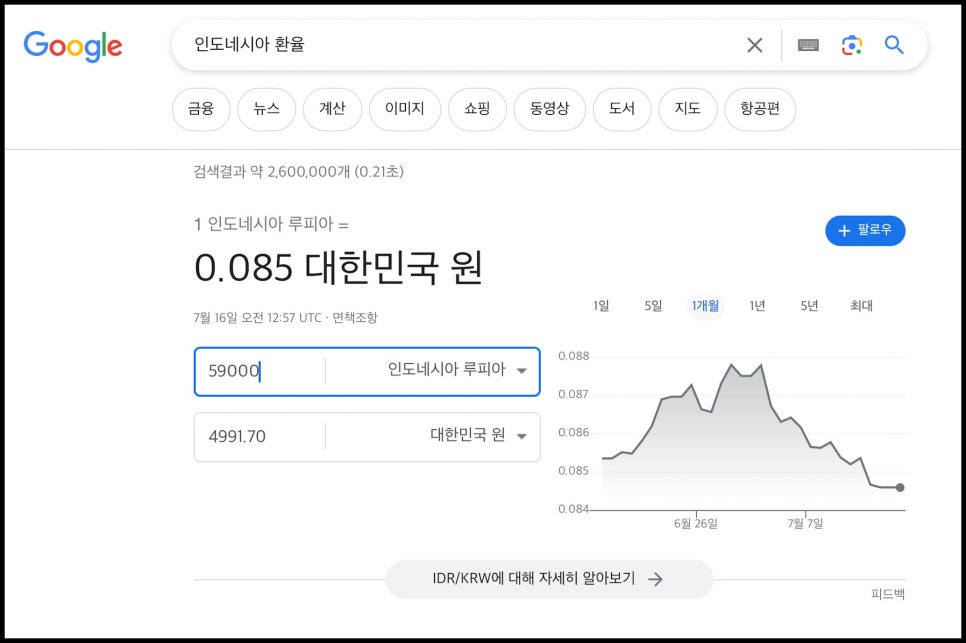Image resolution: width=966 pixels, height=643 pixels.
Task: Click the 0.086 value on the chart axis
Action: (x=574, y=432)
